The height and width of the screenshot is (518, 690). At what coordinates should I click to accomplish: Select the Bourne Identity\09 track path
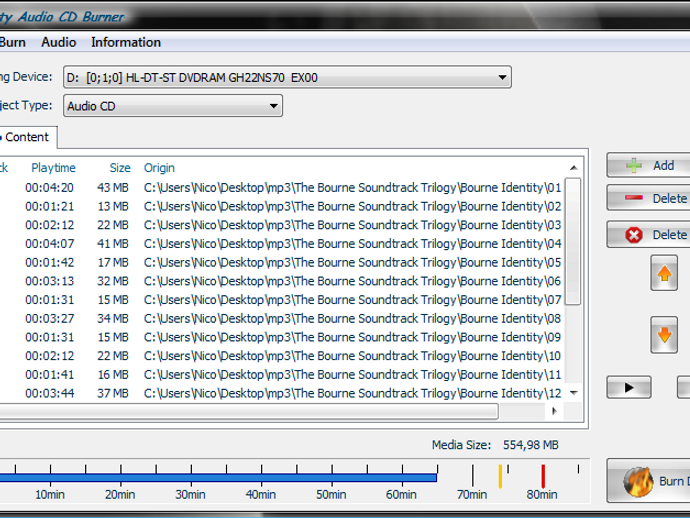(352, 337)
